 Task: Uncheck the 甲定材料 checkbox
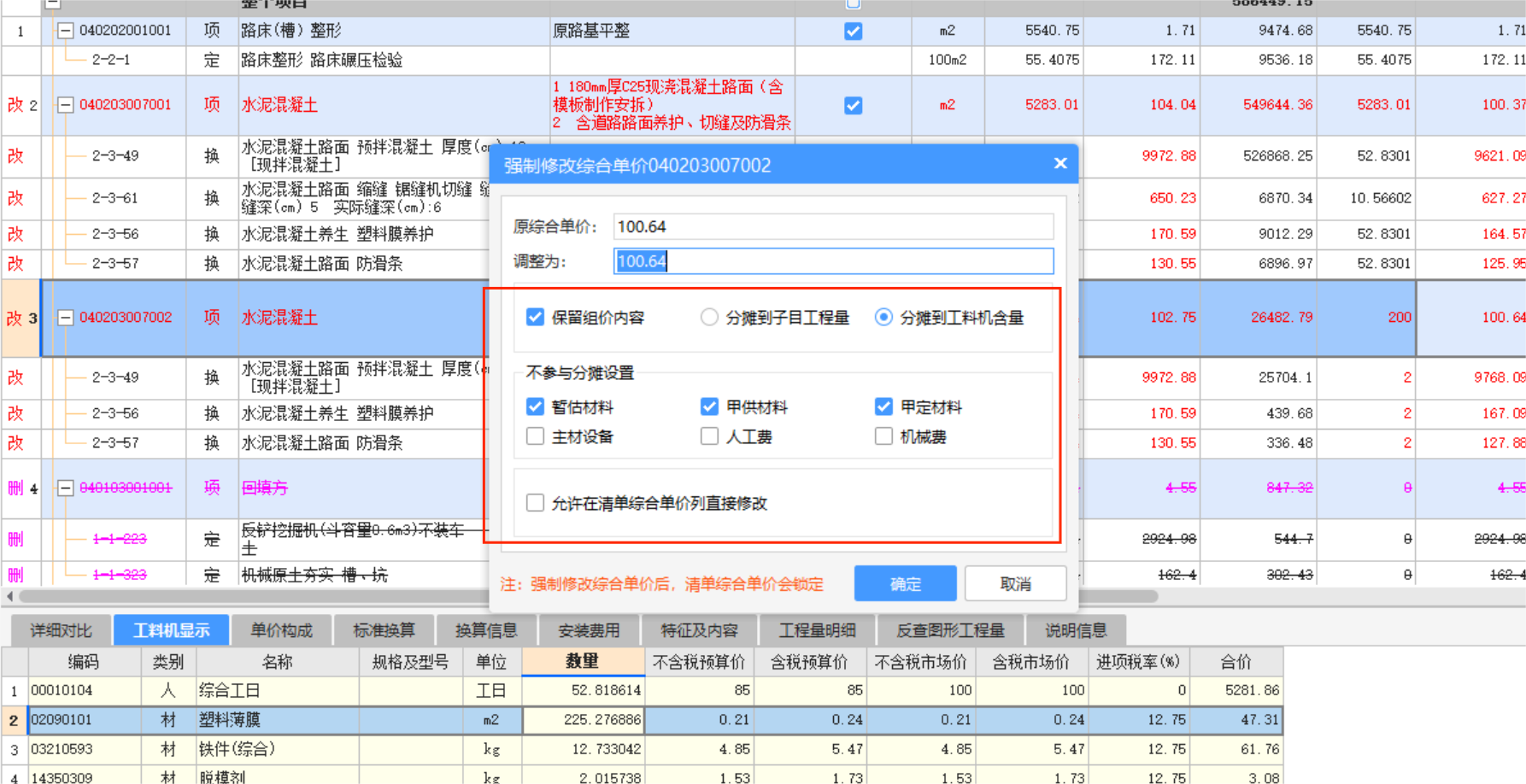click(883, 407)
